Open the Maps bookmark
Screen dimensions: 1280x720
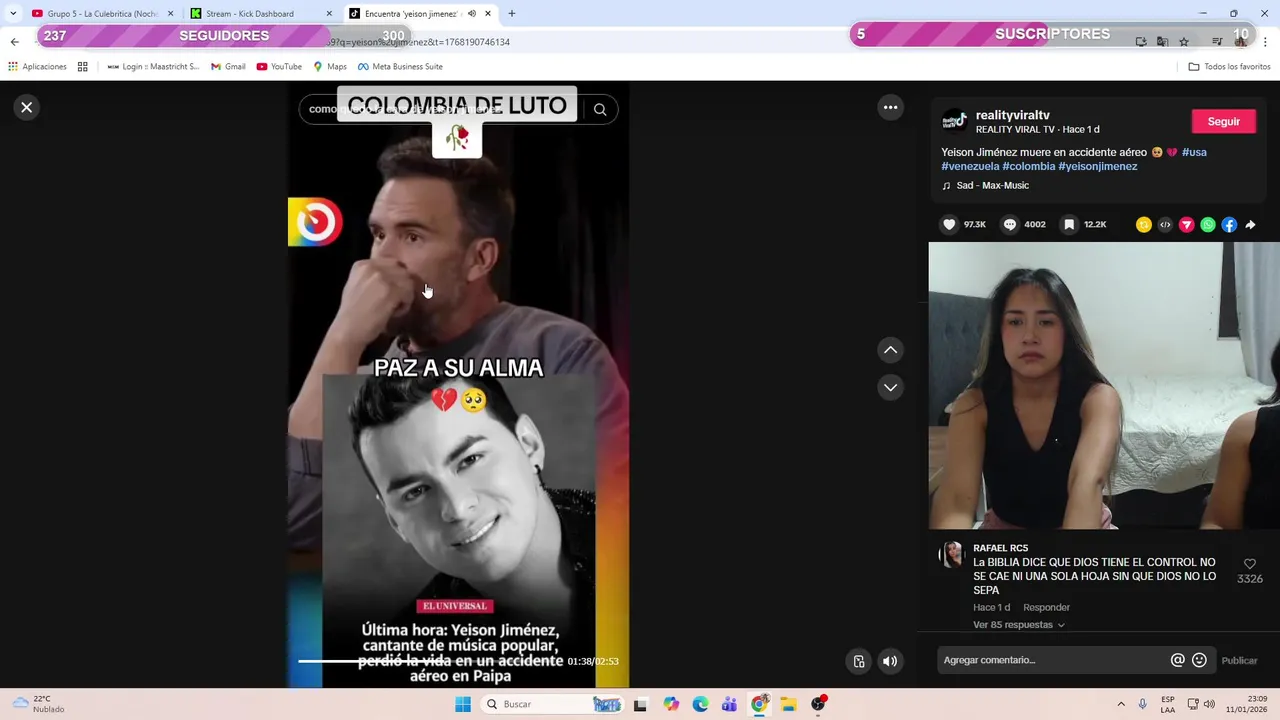(330, 67)
